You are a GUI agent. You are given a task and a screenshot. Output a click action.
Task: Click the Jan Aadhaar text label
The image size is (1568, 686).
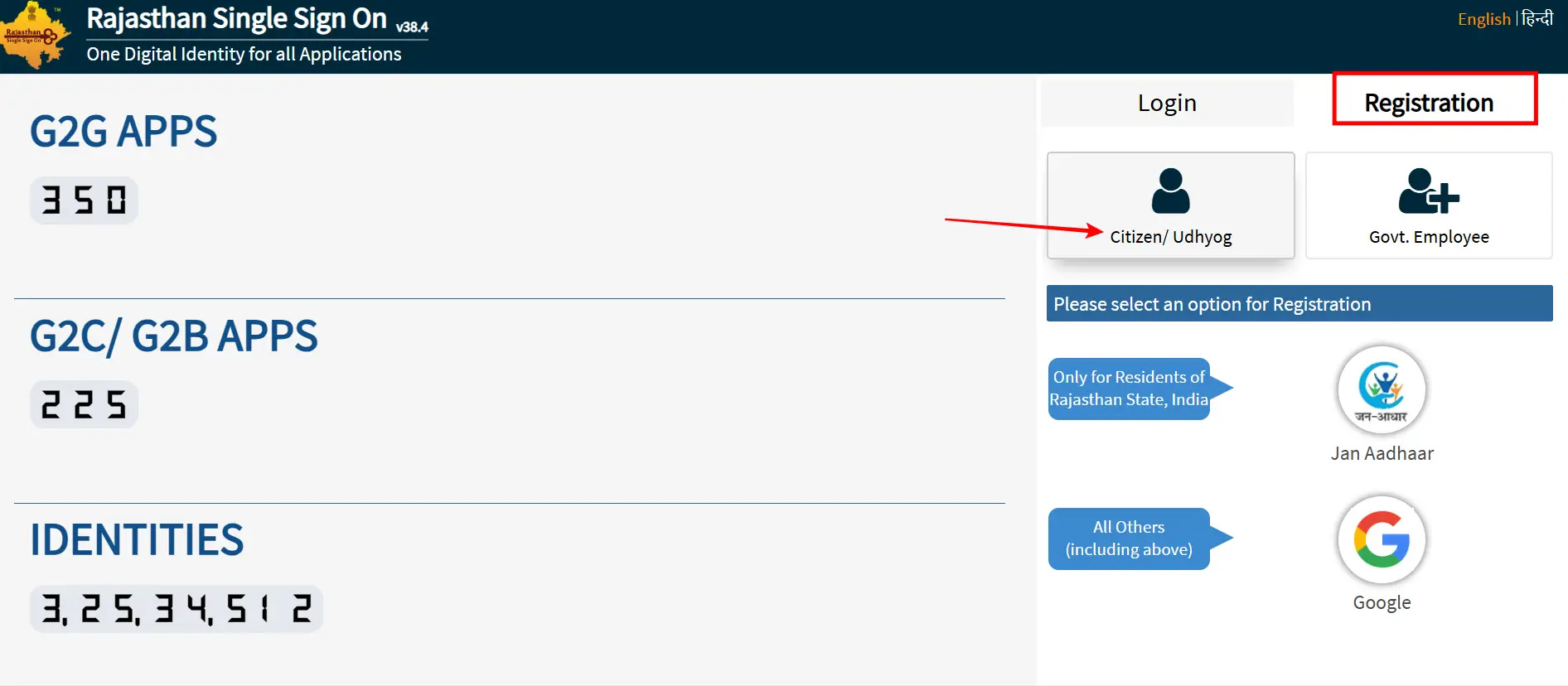pos(1382,453)
